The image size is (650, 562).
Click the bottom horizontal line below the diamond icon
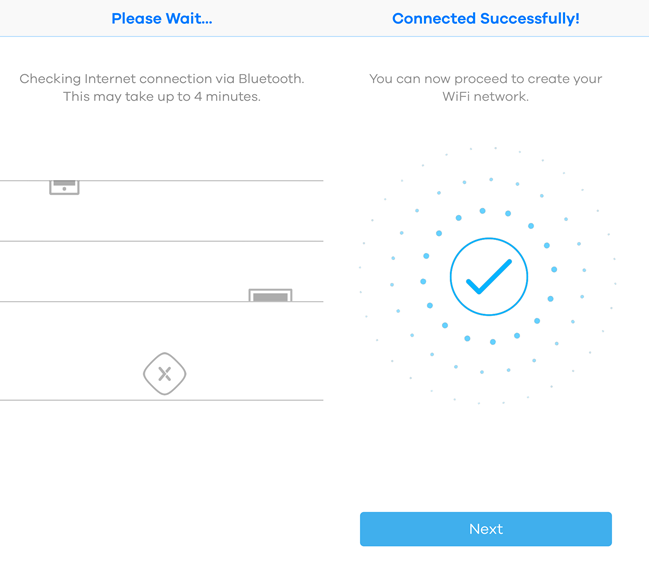(x=162, y=400)
